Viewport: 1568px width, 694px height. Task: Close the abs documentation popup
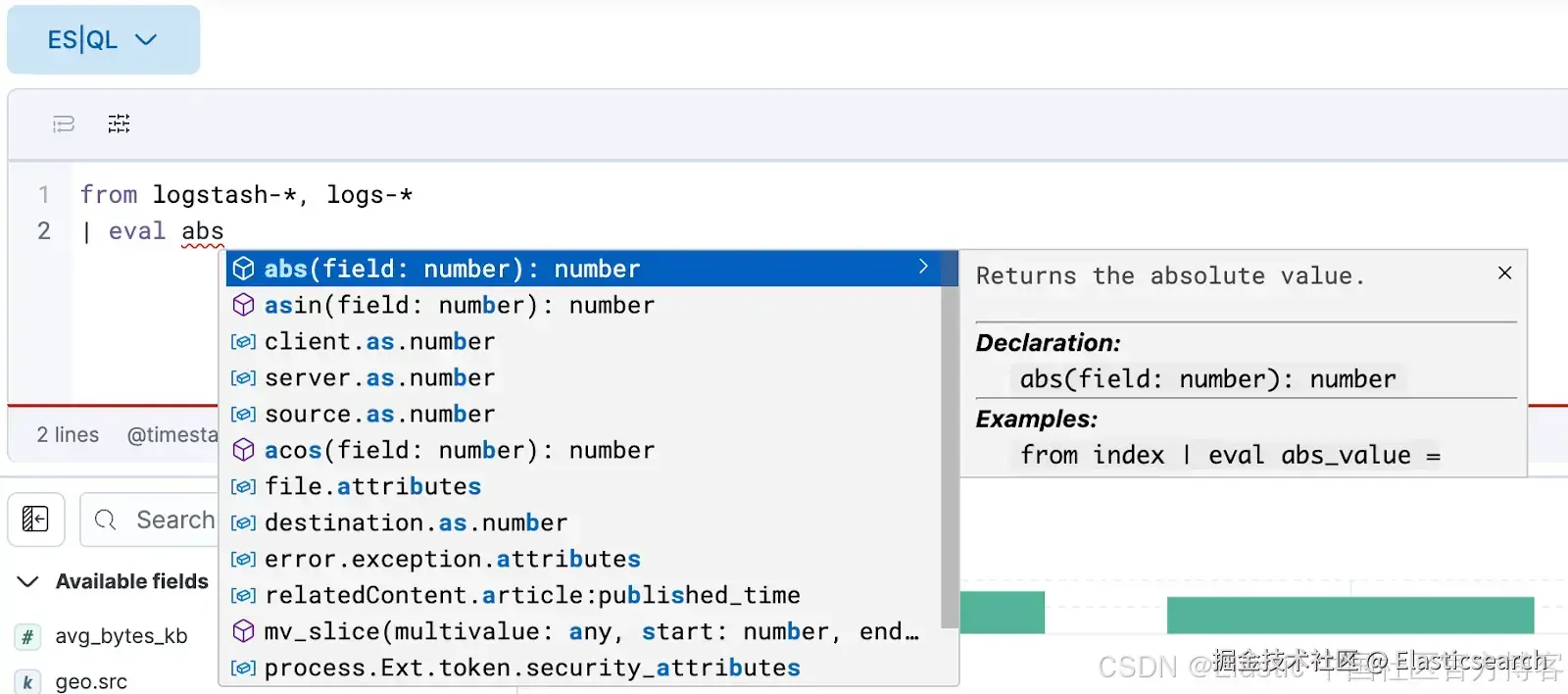pos(1505,273)
